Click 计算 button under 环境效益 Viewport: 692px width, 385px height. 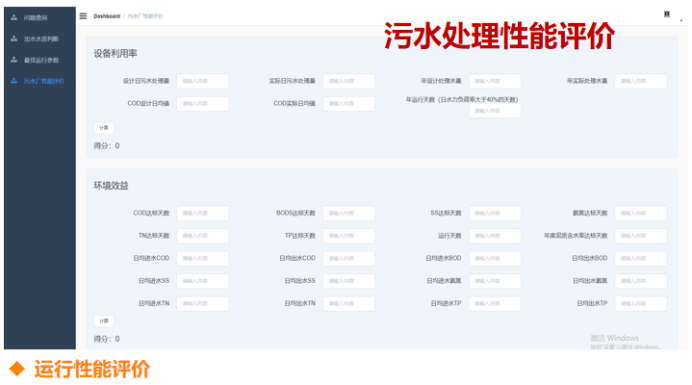[x=104, y=321]
